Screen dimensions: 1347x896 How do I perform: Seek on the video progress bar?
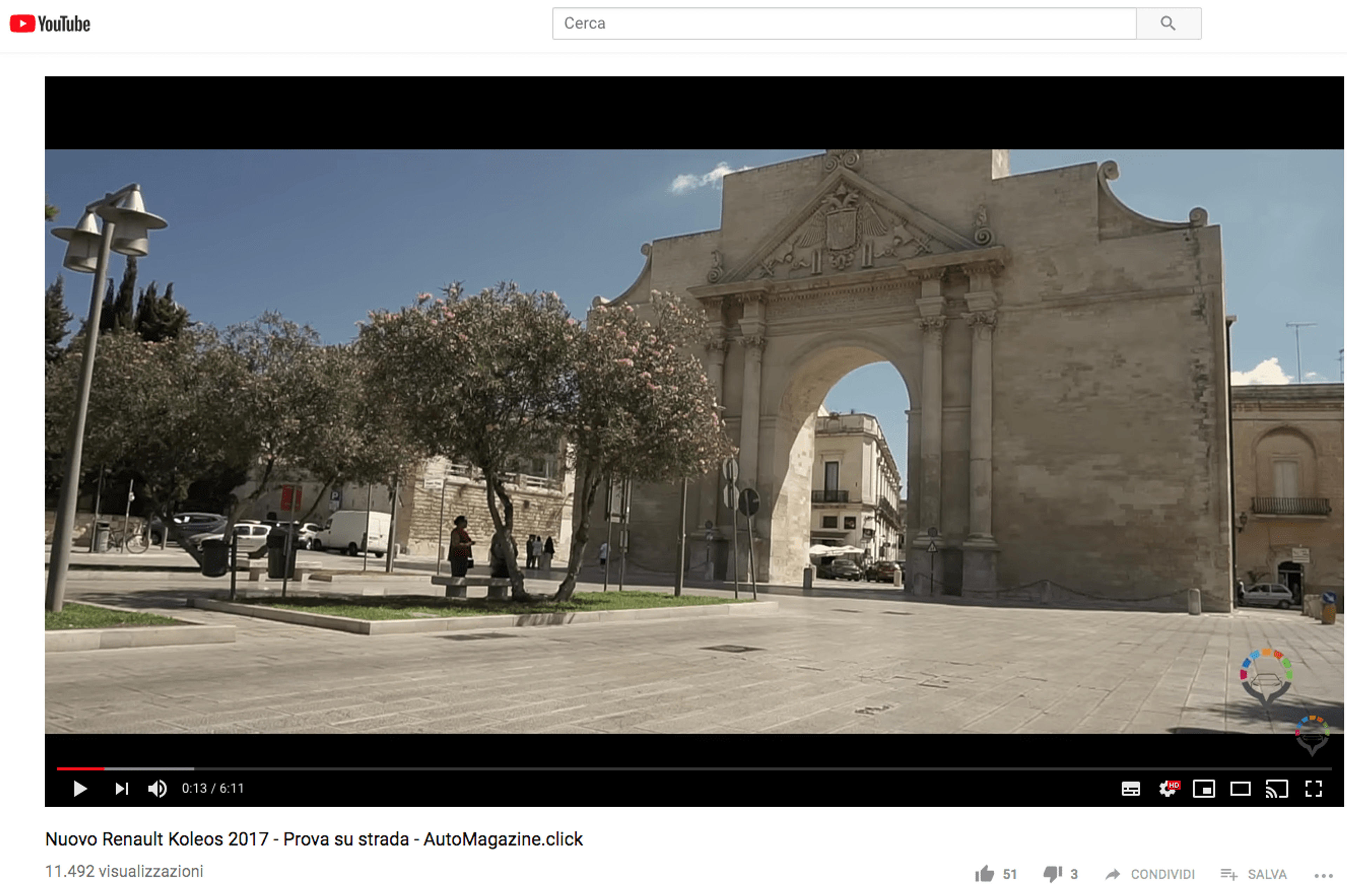(x=694, y=769)
